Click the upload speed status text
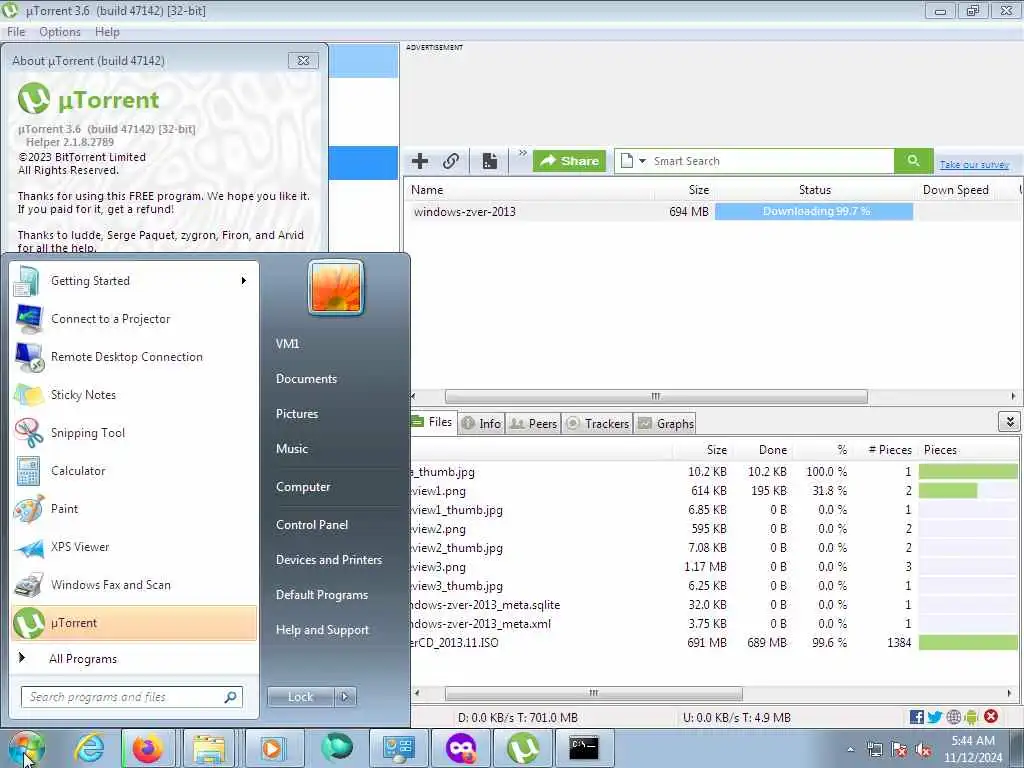Viewport: 1024px width, 768px height. tap(737, 718)
